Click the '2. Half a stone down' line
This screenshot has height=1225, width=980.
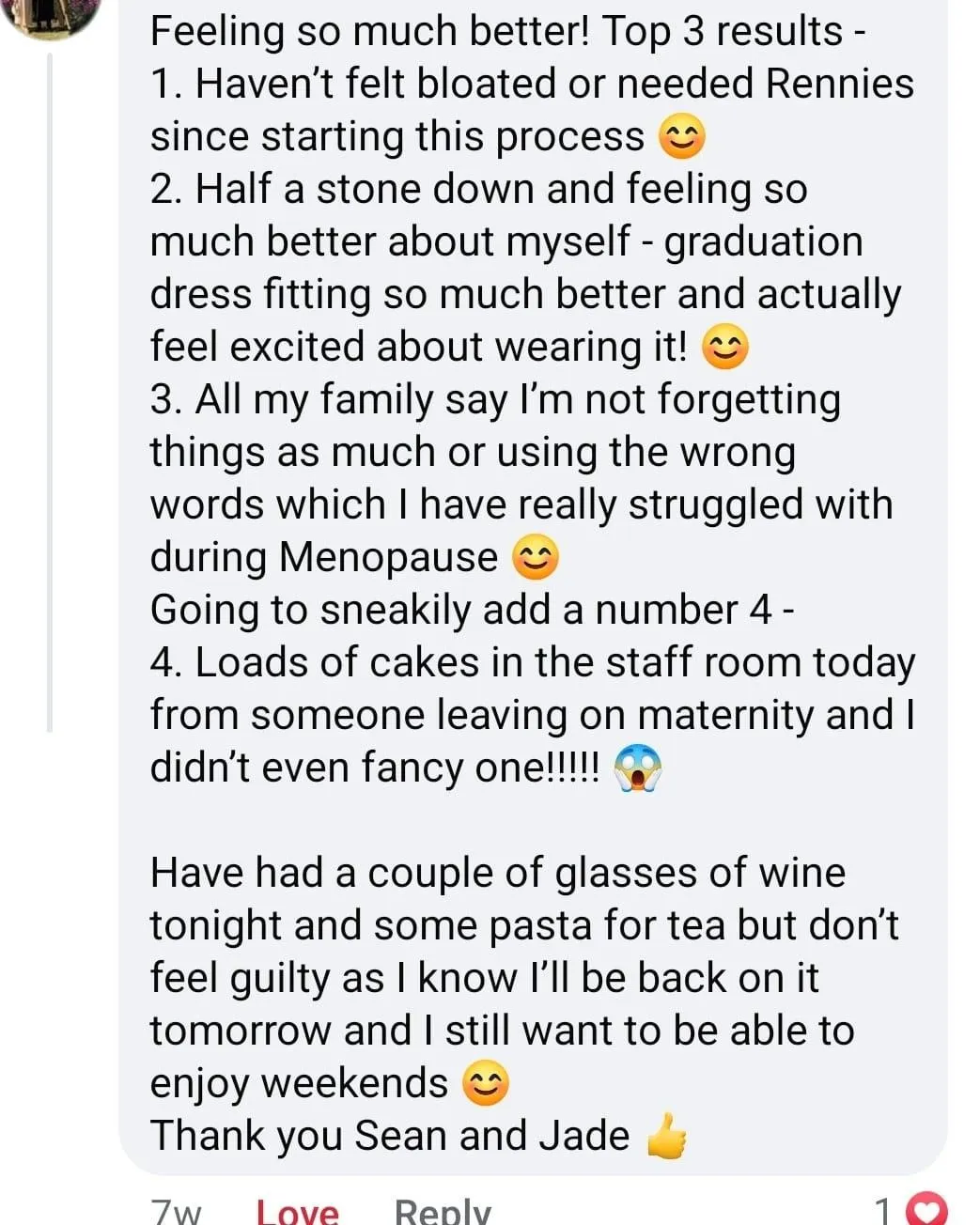pyautogui.click(x=479, y=189)
